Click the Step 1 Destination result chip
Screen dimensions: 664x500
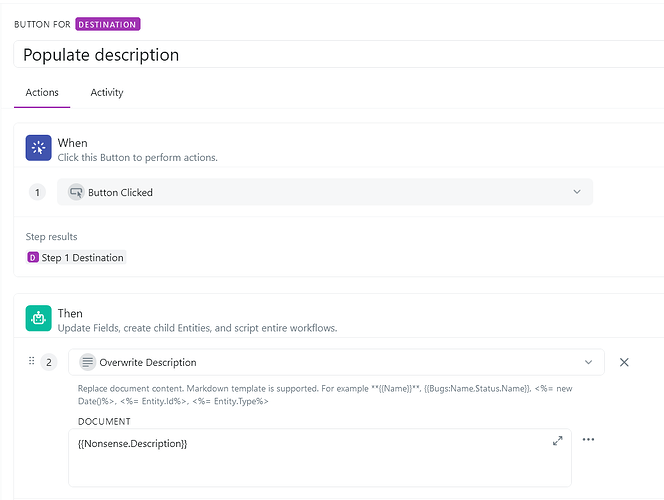(x=77, y=258)
